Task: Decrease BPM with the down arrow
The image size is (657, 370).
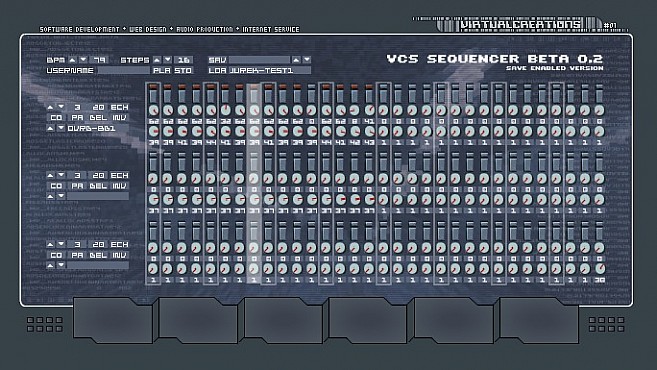Action: (83, 60)
